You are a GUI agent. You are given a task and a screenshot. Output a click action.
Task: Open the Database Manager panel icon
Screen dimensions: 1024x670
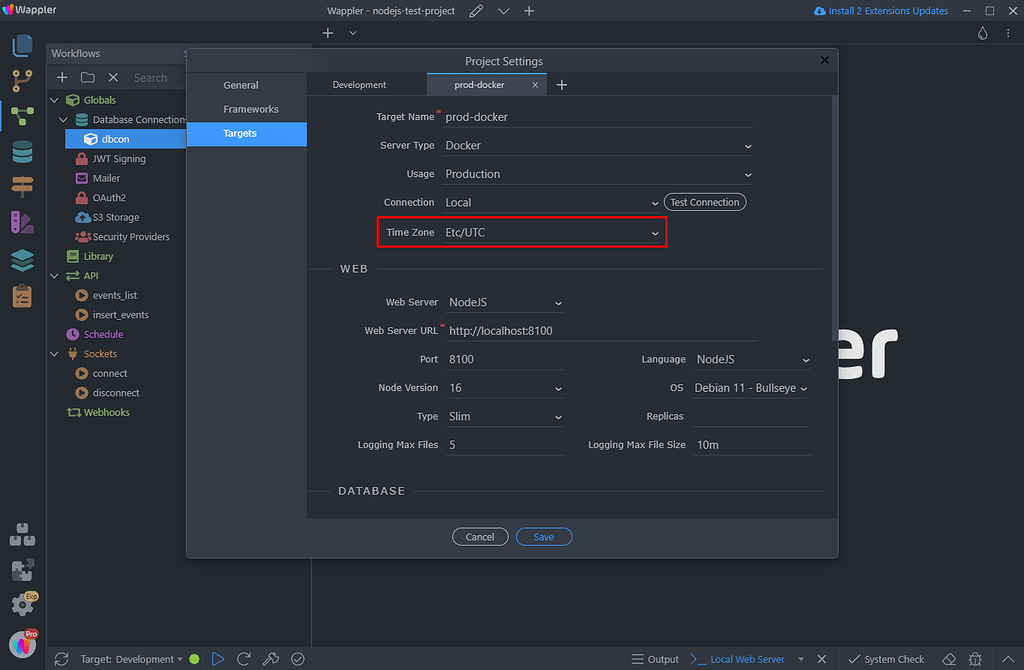(x=22, y=153)
